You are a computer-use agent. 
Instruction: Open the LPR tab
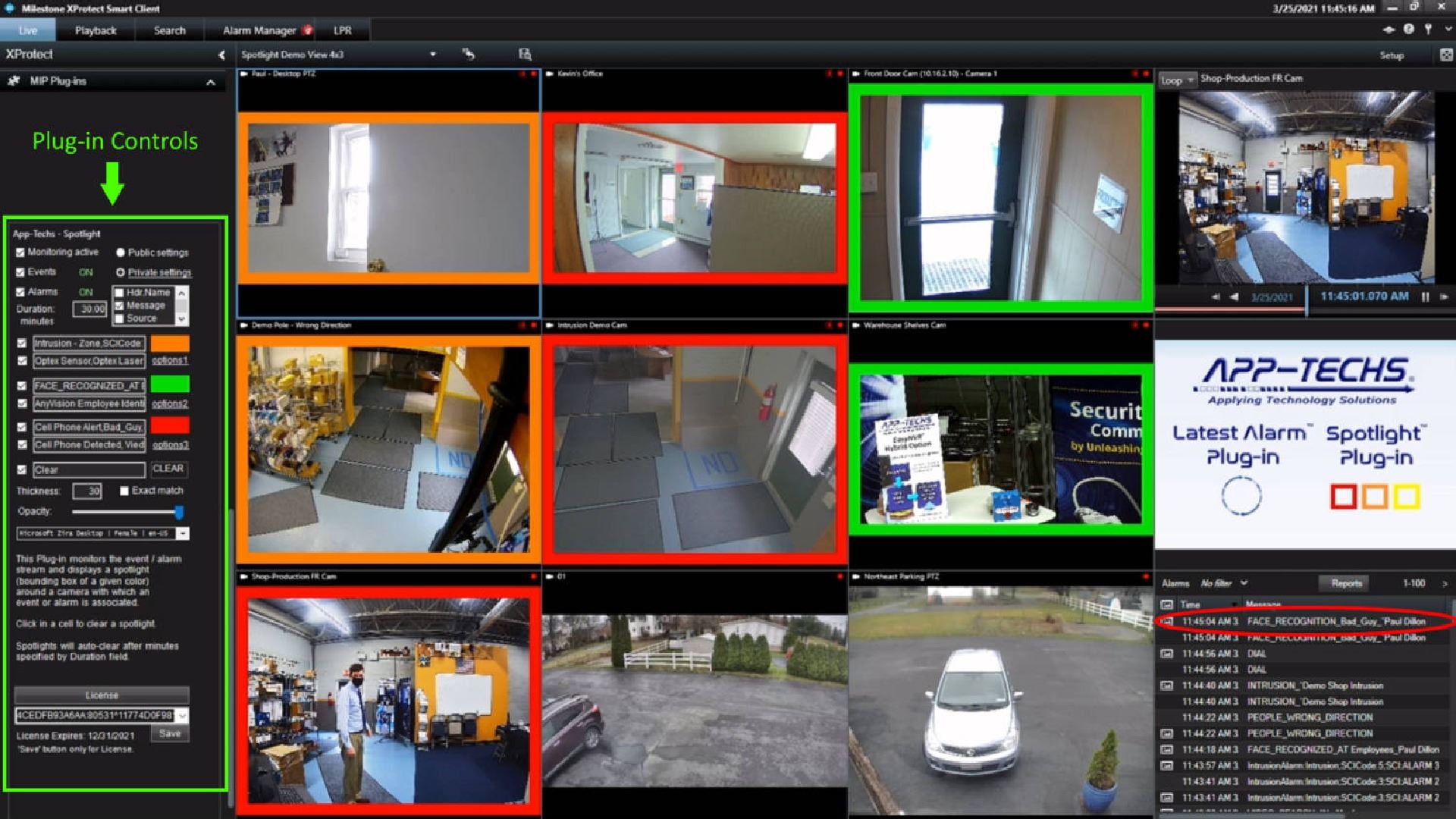[343, 30]
